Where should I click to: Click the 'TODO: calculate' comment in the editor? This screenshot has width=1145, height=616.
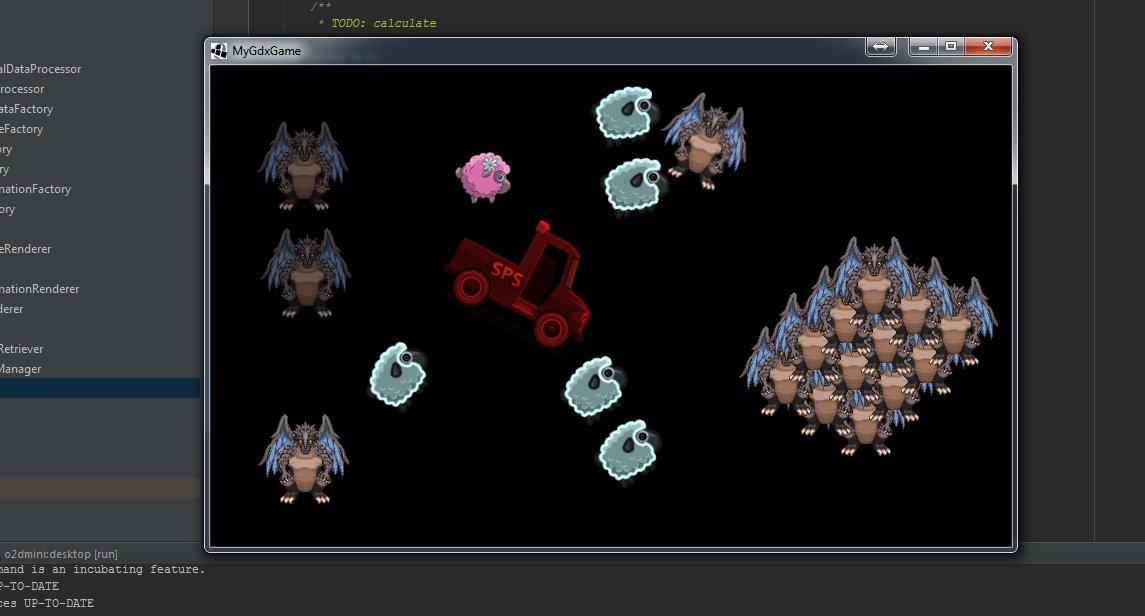click(383, 23)
